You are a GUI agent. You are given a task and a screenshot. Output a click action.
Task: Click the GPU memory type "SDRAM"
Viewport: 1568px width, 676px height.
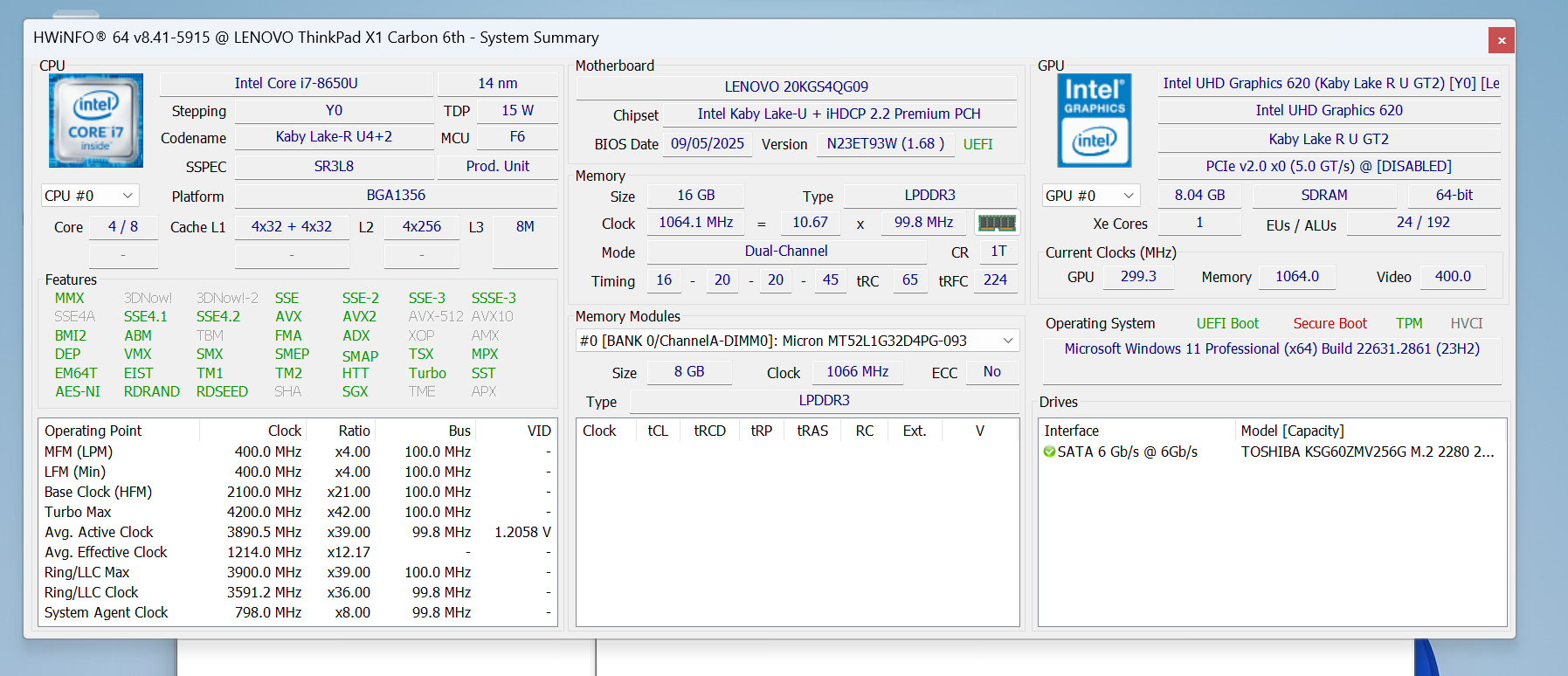1324,196
